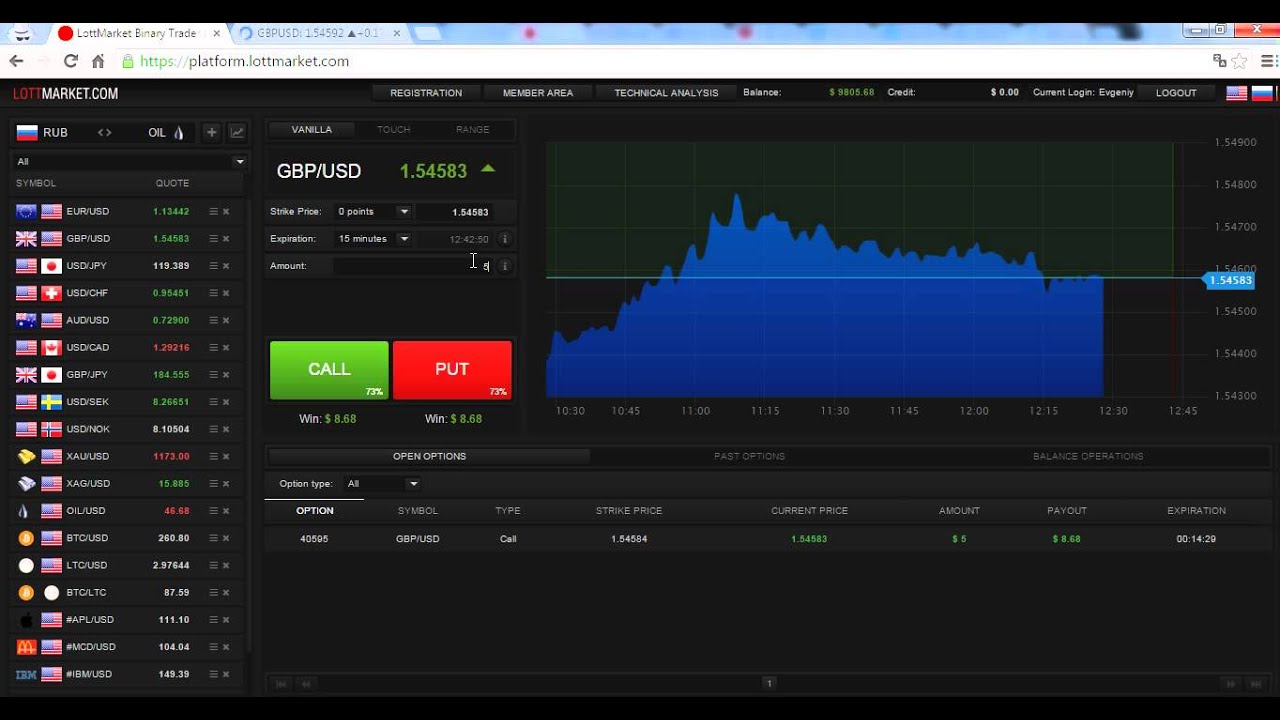Open the 'All' symbol filter dropdown
Viewport: 1280px width, 720px height.
coord(129,161)
